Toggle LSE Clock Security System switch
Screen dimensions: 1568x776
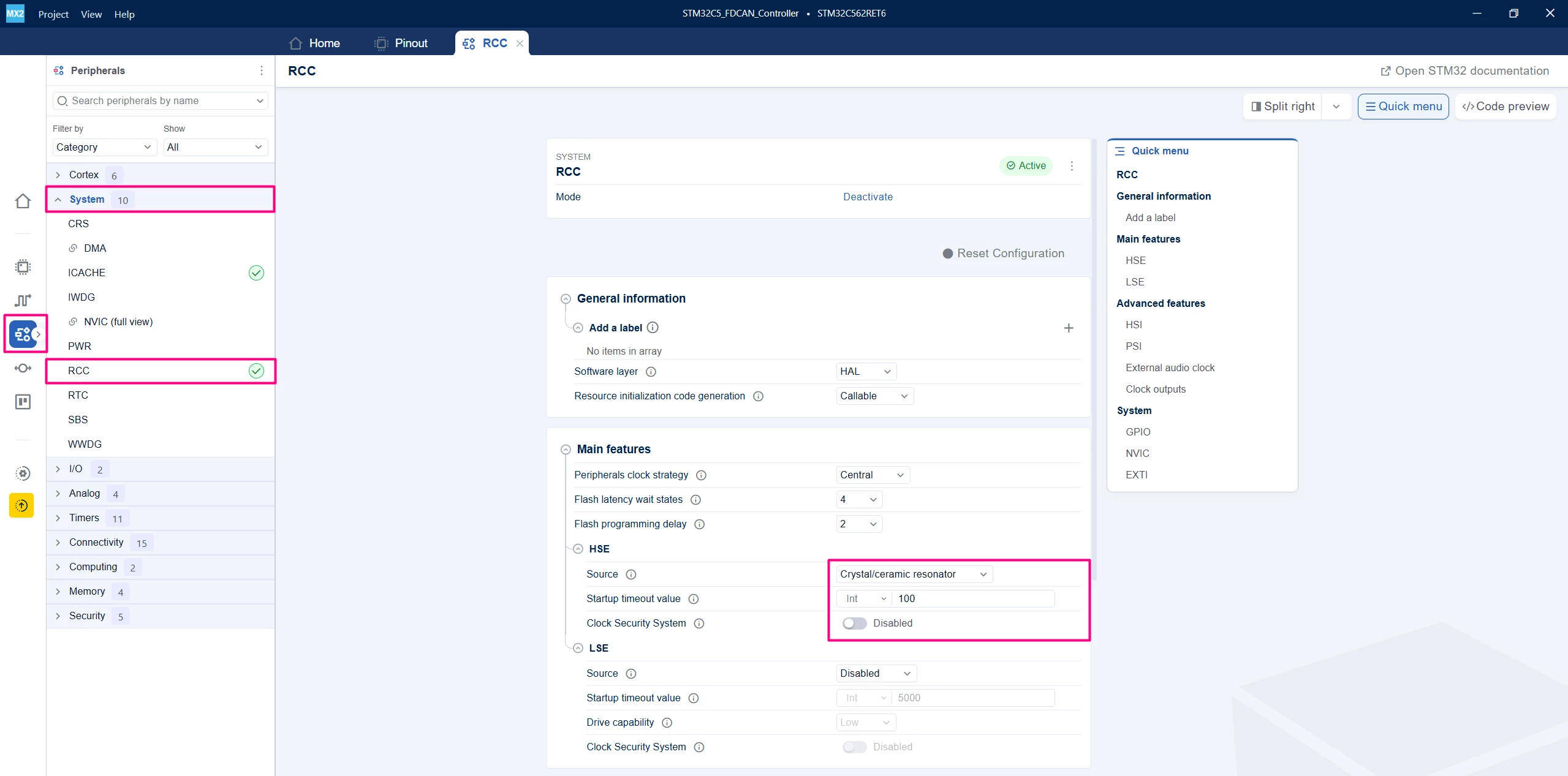tap(854, 747)
